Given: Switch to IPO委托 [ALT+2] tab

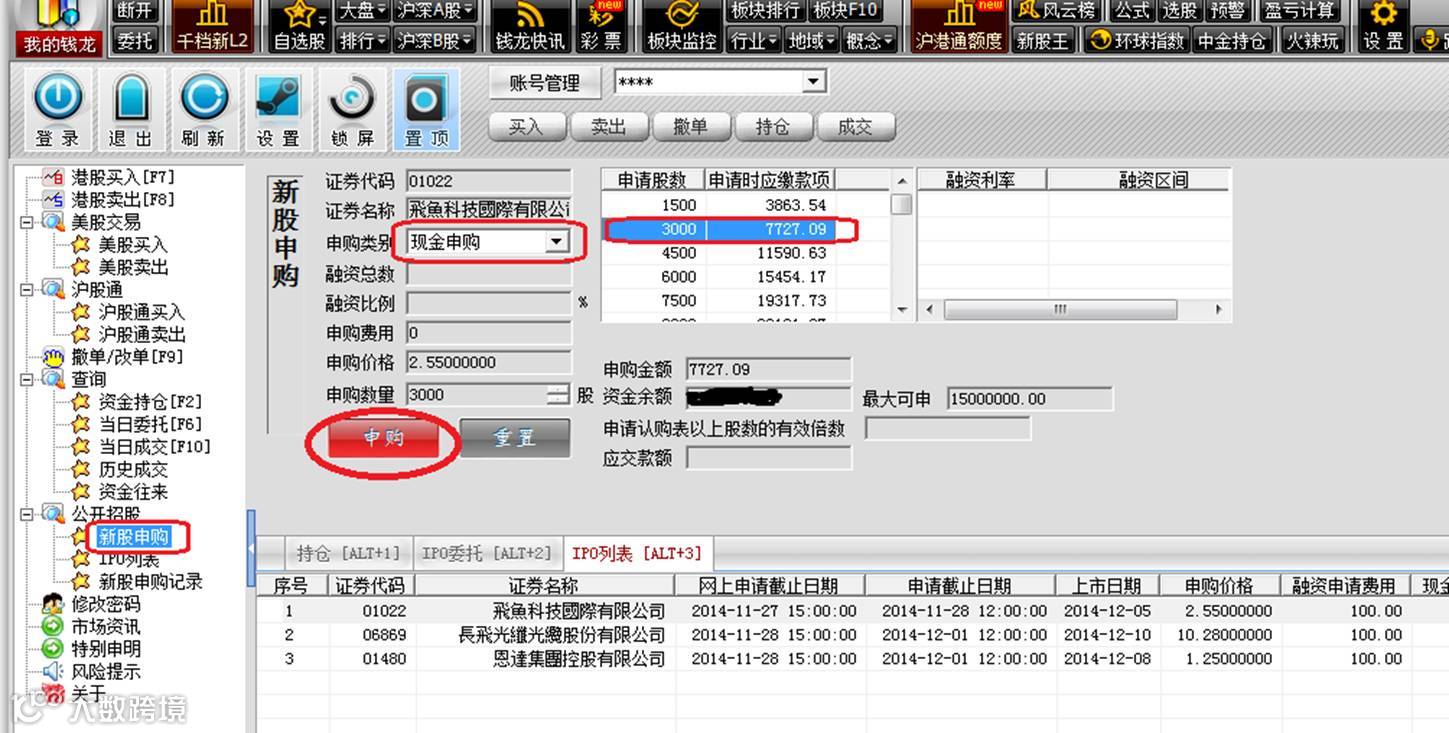Looking at the screenshot, I should click(x=486, y=553).
